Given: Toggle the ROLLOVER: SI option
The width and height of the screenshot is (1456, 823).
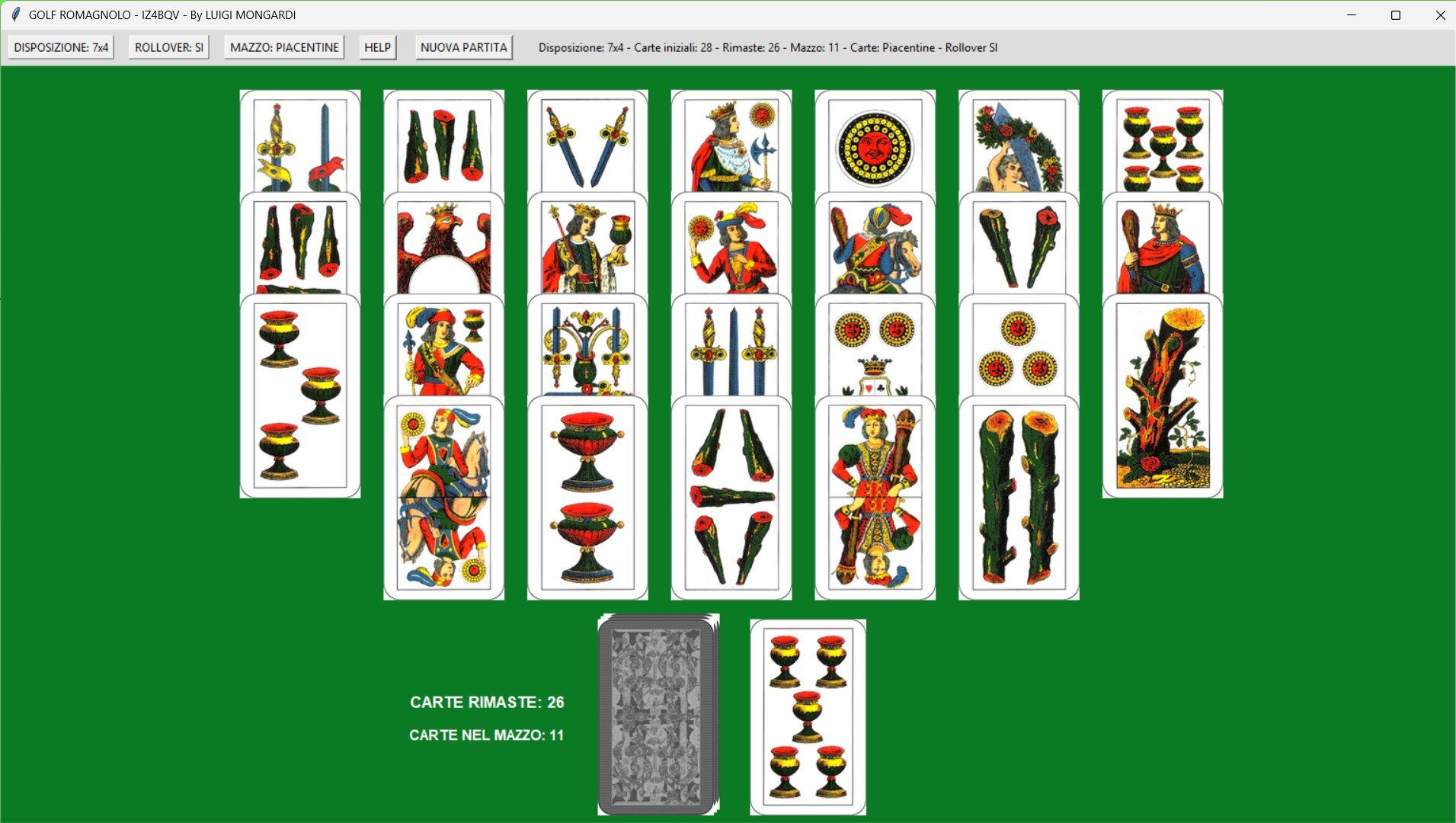Looking at the screenshot, I should pos(169,47).
